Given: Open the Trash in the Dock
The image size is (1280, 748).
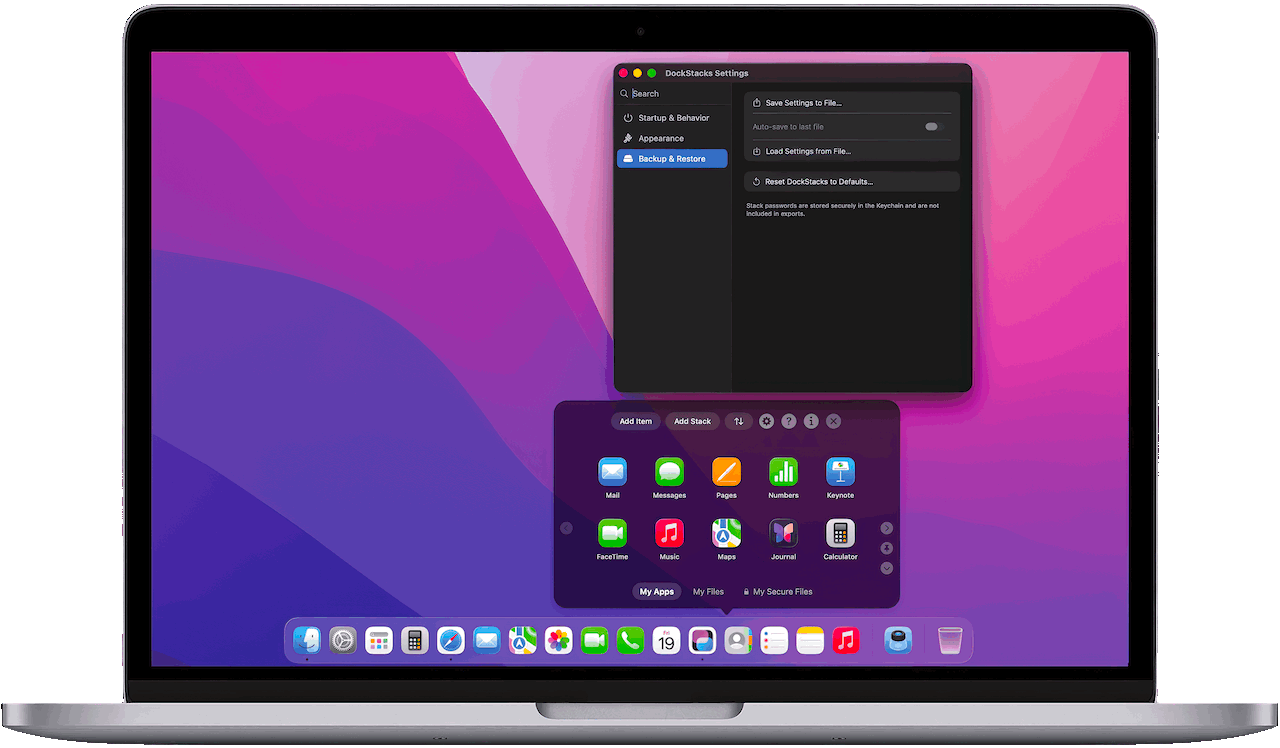Looking at the screenshot, I should coord(950,640).
